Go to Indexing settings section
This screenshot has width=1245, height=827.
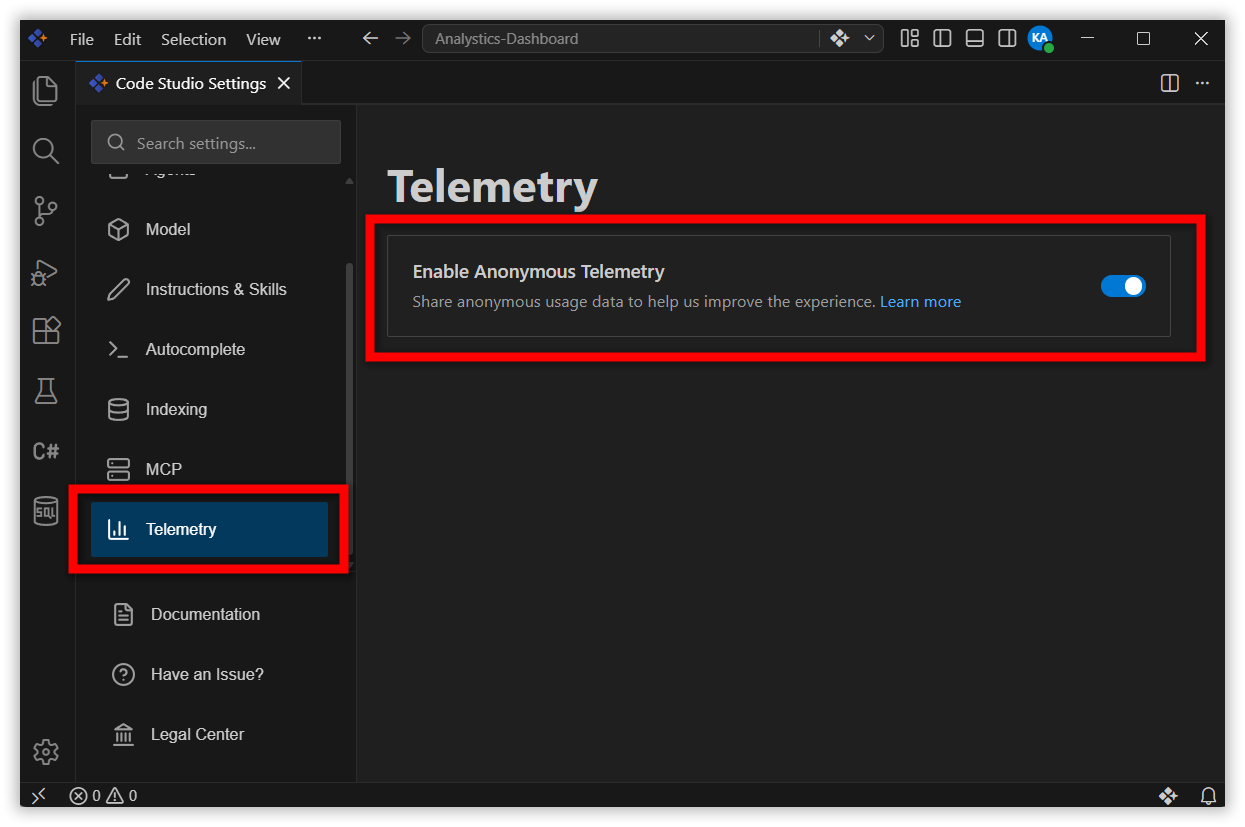(209, 409)
